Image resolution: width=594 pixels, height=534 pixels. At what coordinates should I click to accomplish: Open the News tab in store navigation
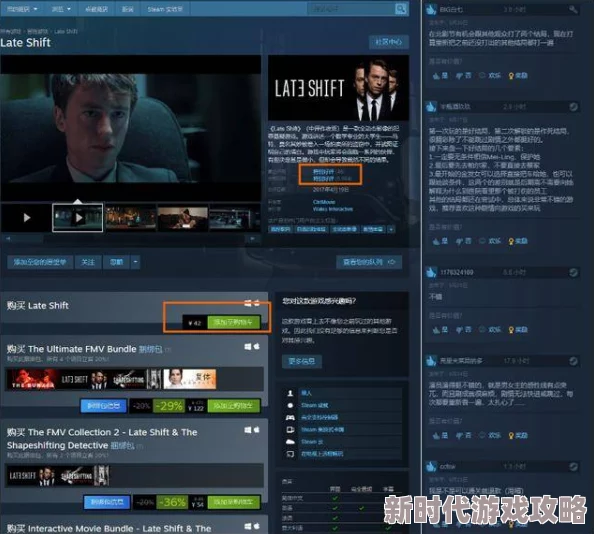128,9
